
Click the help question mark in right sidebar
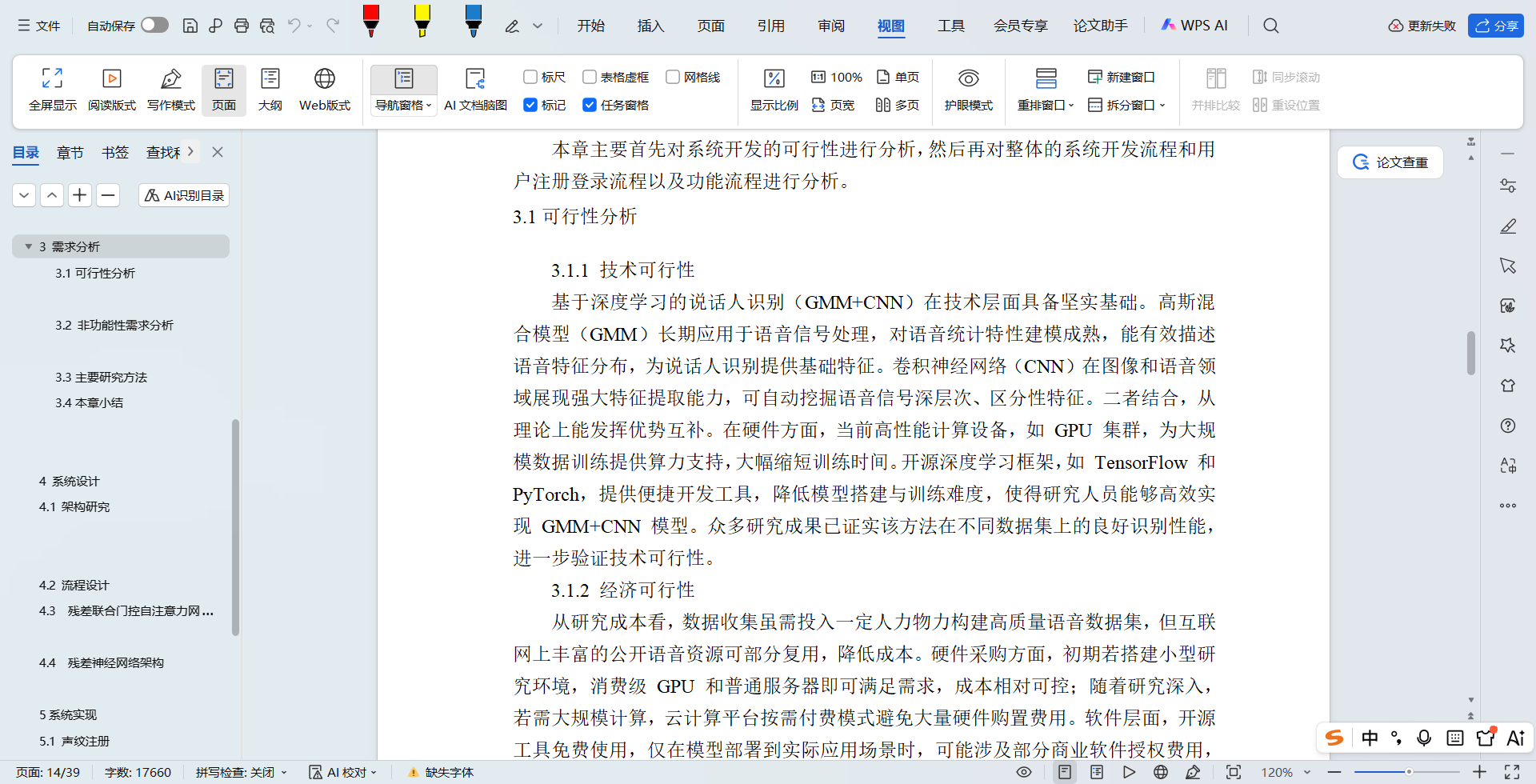click(1508, 426)
